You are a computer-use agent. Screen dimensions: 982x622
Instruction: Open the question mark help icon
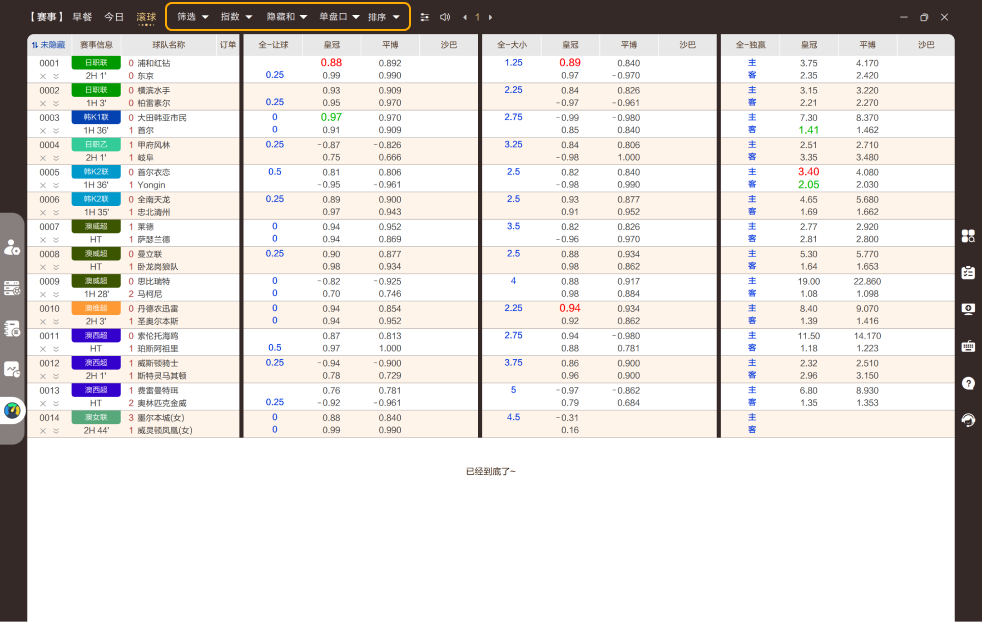968,383
